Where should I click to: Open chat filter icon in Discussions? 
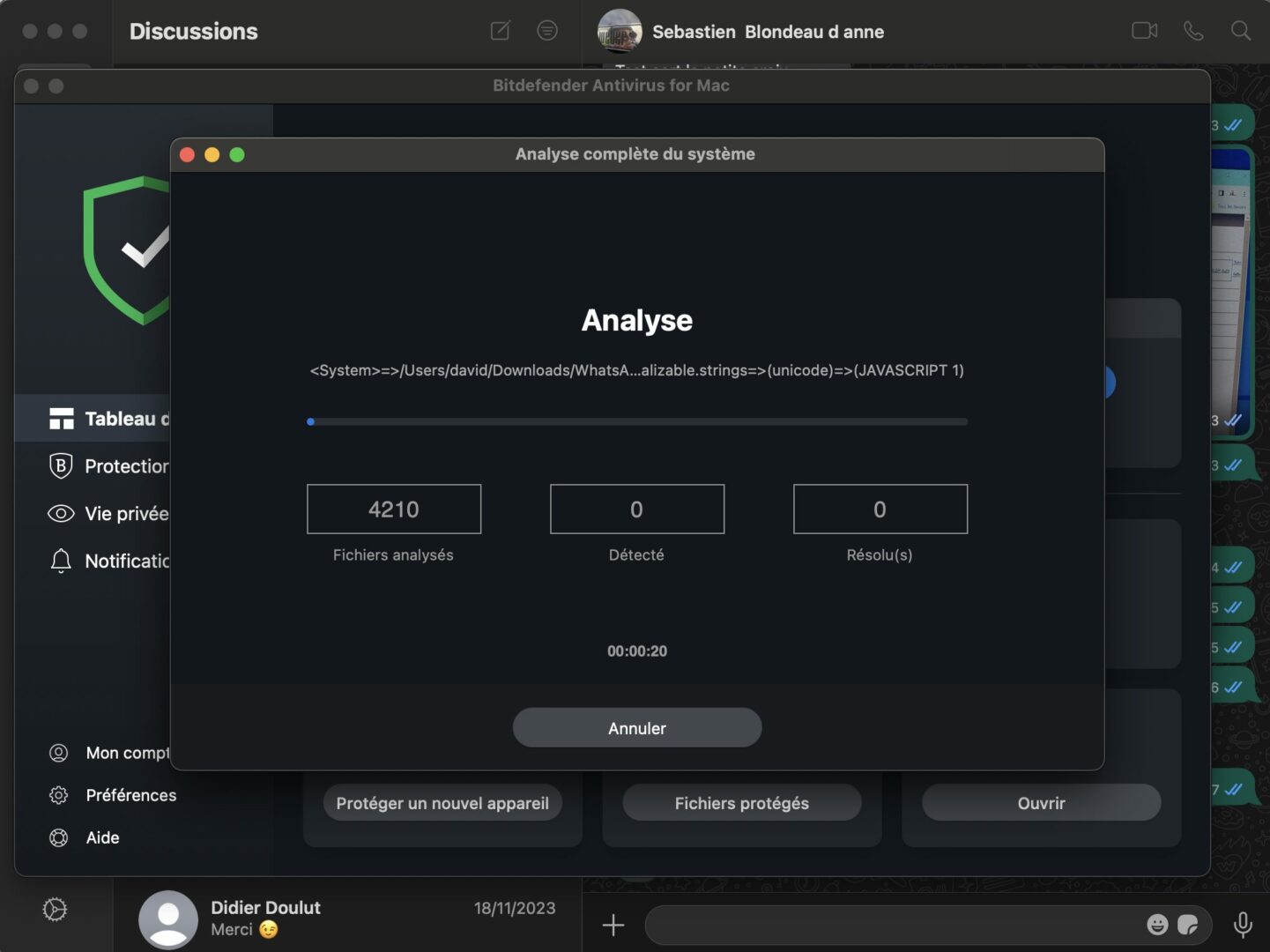tap(547, 31)
